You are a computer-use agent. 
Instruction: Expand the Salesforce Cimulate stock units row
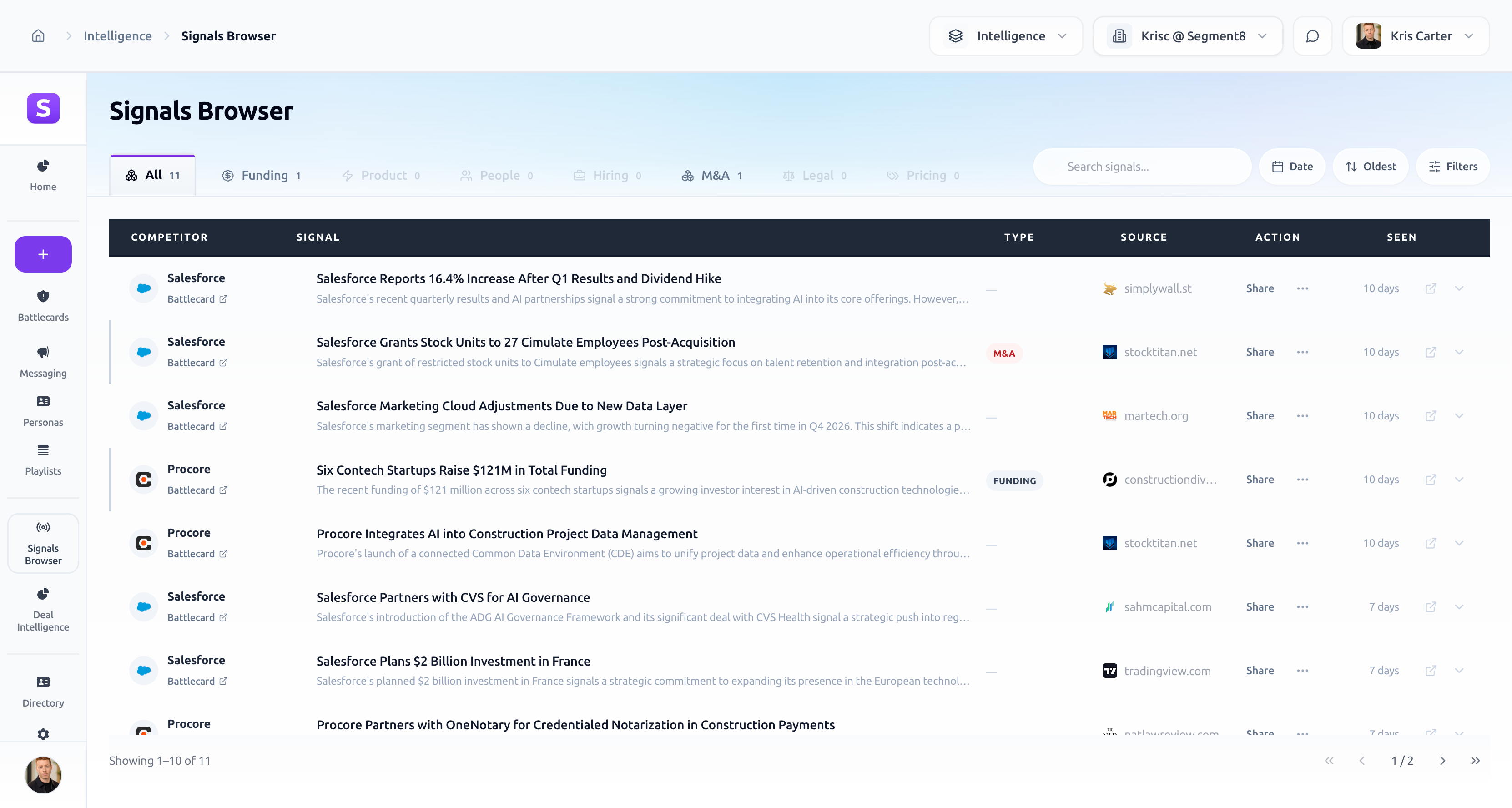click(1459, 352)
